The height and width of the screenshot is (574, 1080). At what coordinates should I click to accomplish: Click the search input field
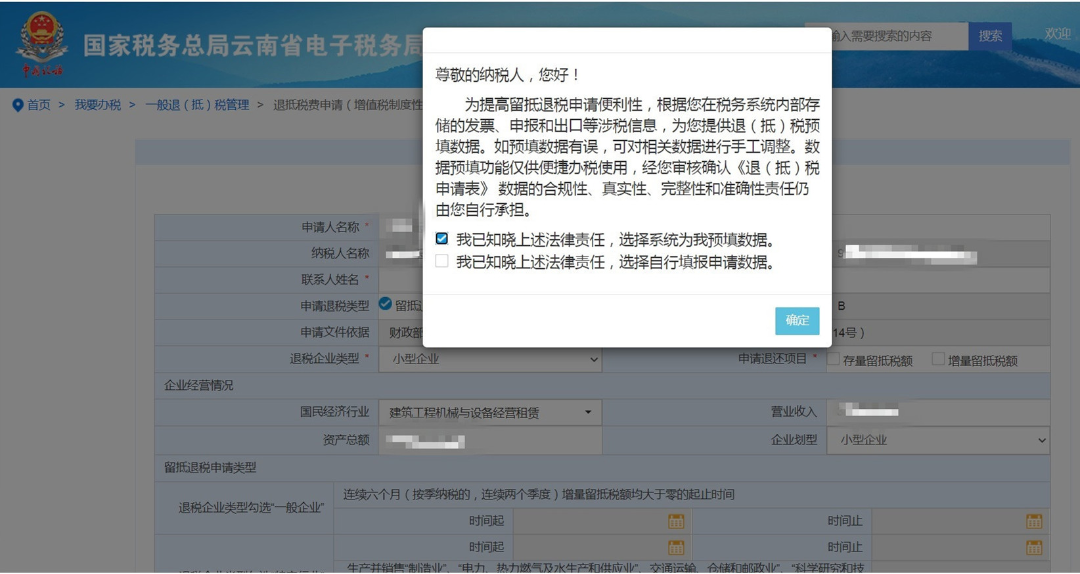887,36
